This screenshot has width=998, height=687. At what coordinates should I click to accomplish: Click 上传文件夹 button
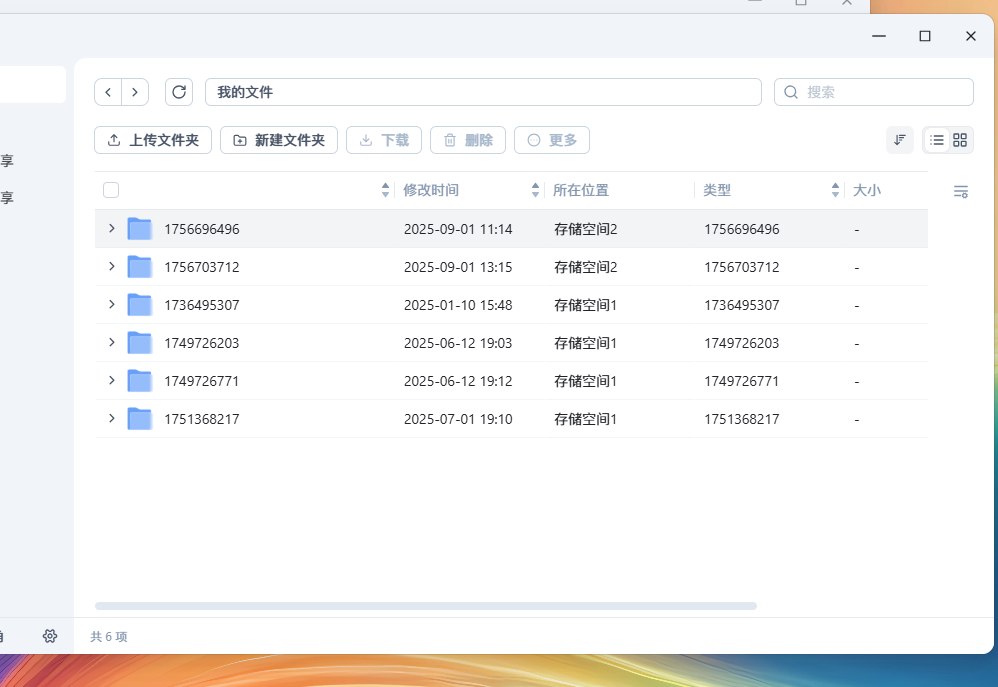coord(153,140)
